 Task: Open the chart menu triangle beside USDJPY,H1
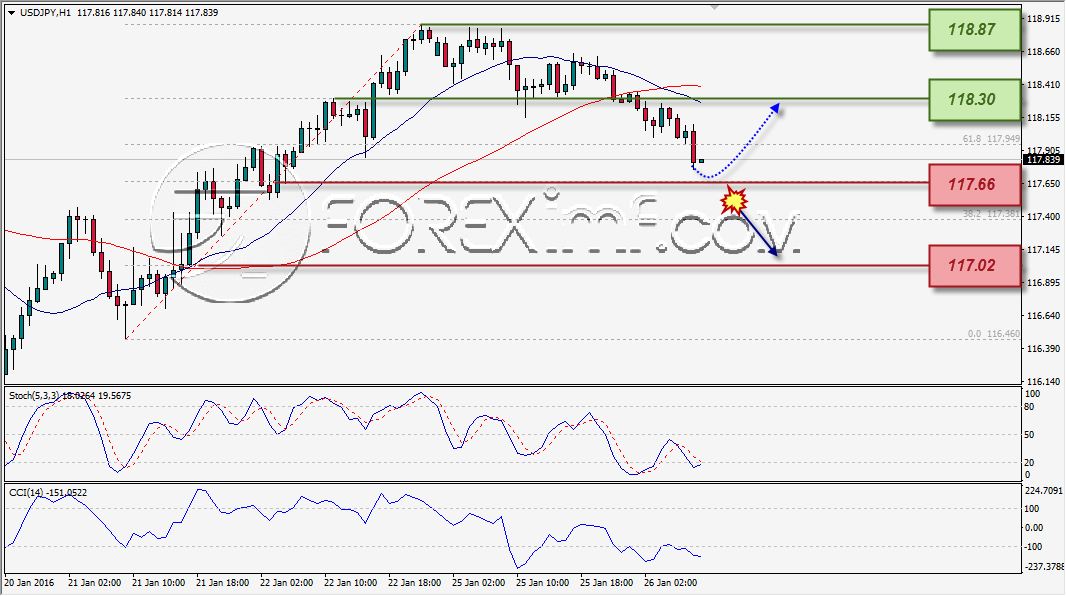(x=12, y=13)
